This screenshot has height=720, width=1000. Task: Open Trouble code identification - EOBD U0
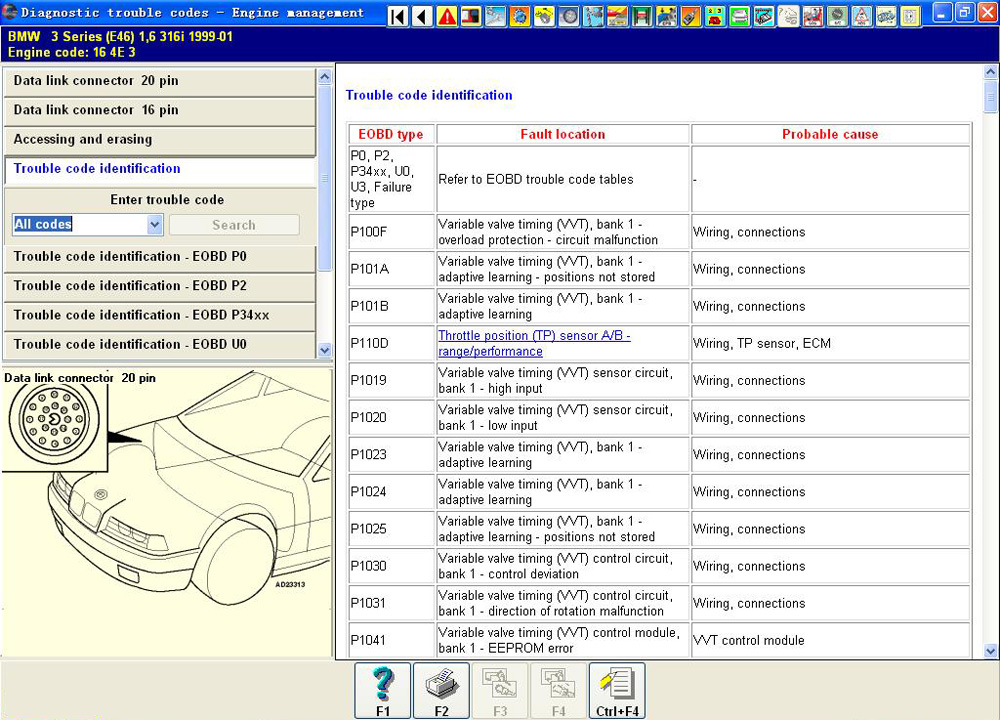point(159,345)
